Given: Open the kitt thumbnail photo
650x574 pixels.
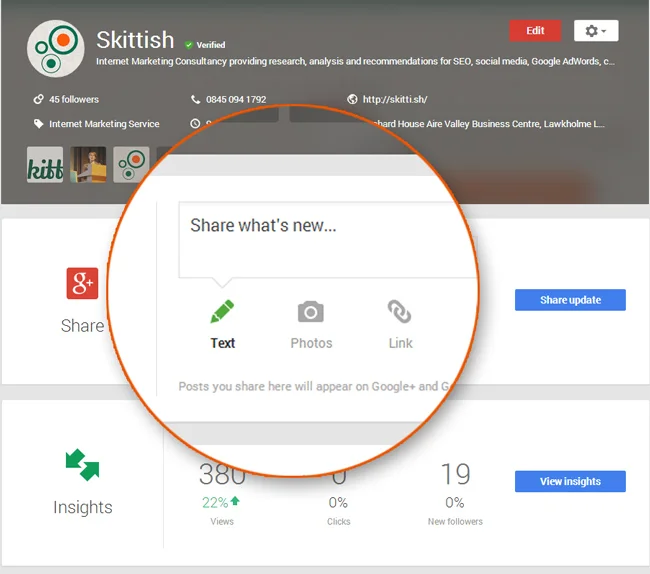Looking at the screenshot, I should click(x=45, y=165).
